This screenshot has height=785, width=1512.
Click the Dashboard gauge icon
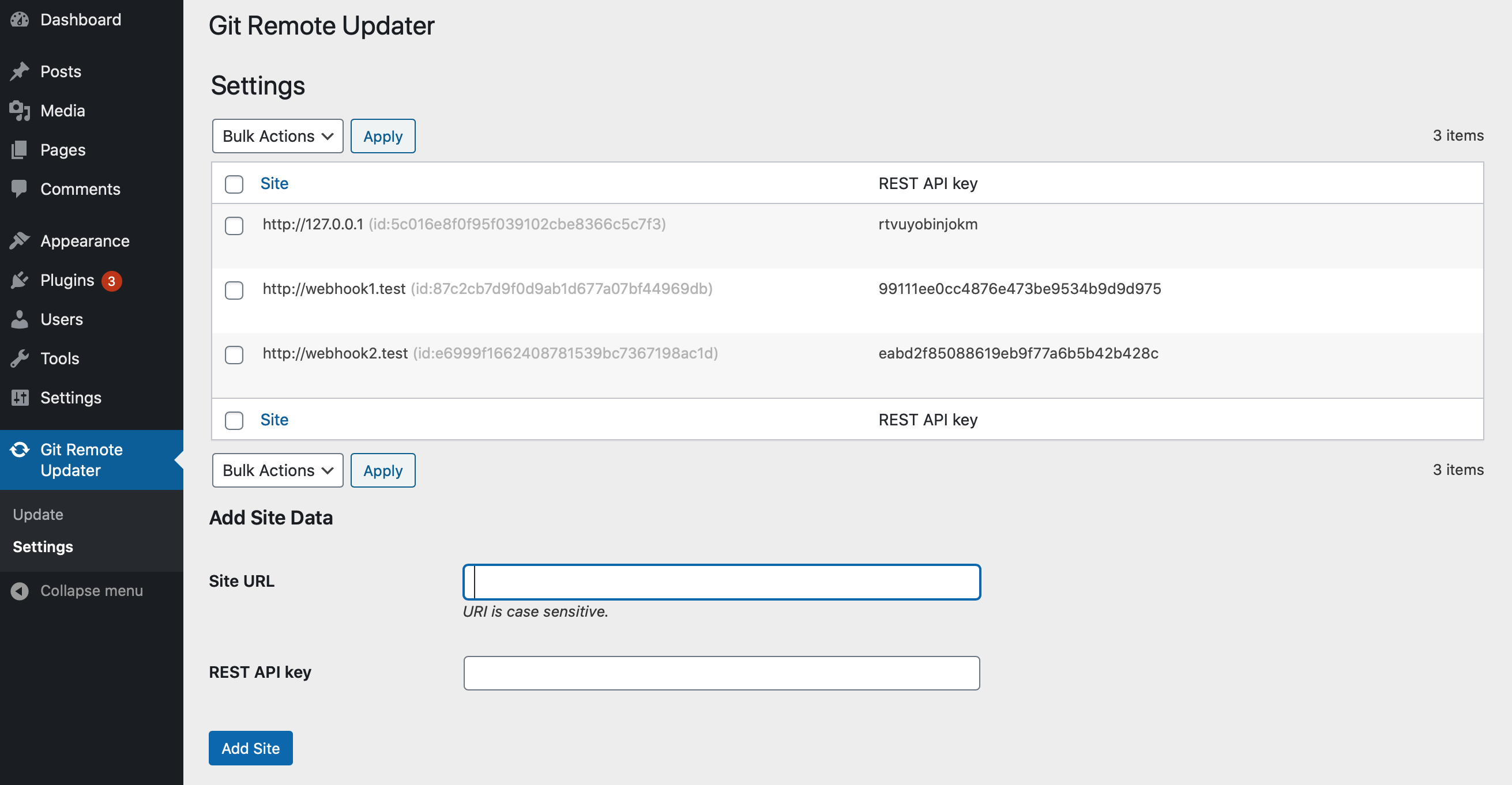click(x=20, y=20)
